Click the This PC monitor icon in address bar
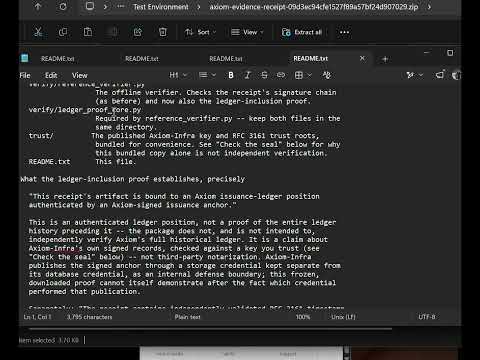The height and width of the screenshot is (360, 480). click(90, 6)
